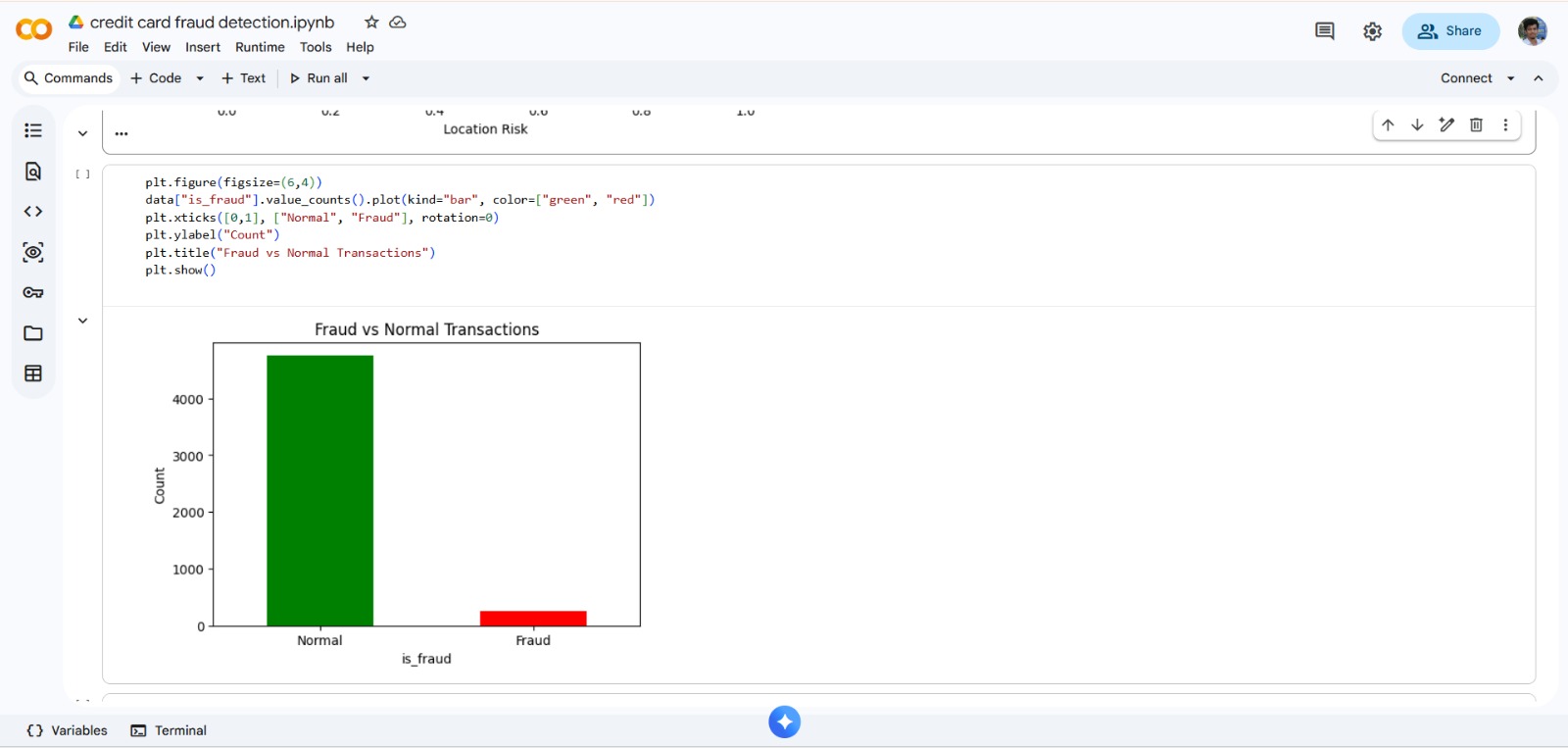Expand the Run all dropdown options
Screen dimensions: 1568x748
tap(367, 78)
